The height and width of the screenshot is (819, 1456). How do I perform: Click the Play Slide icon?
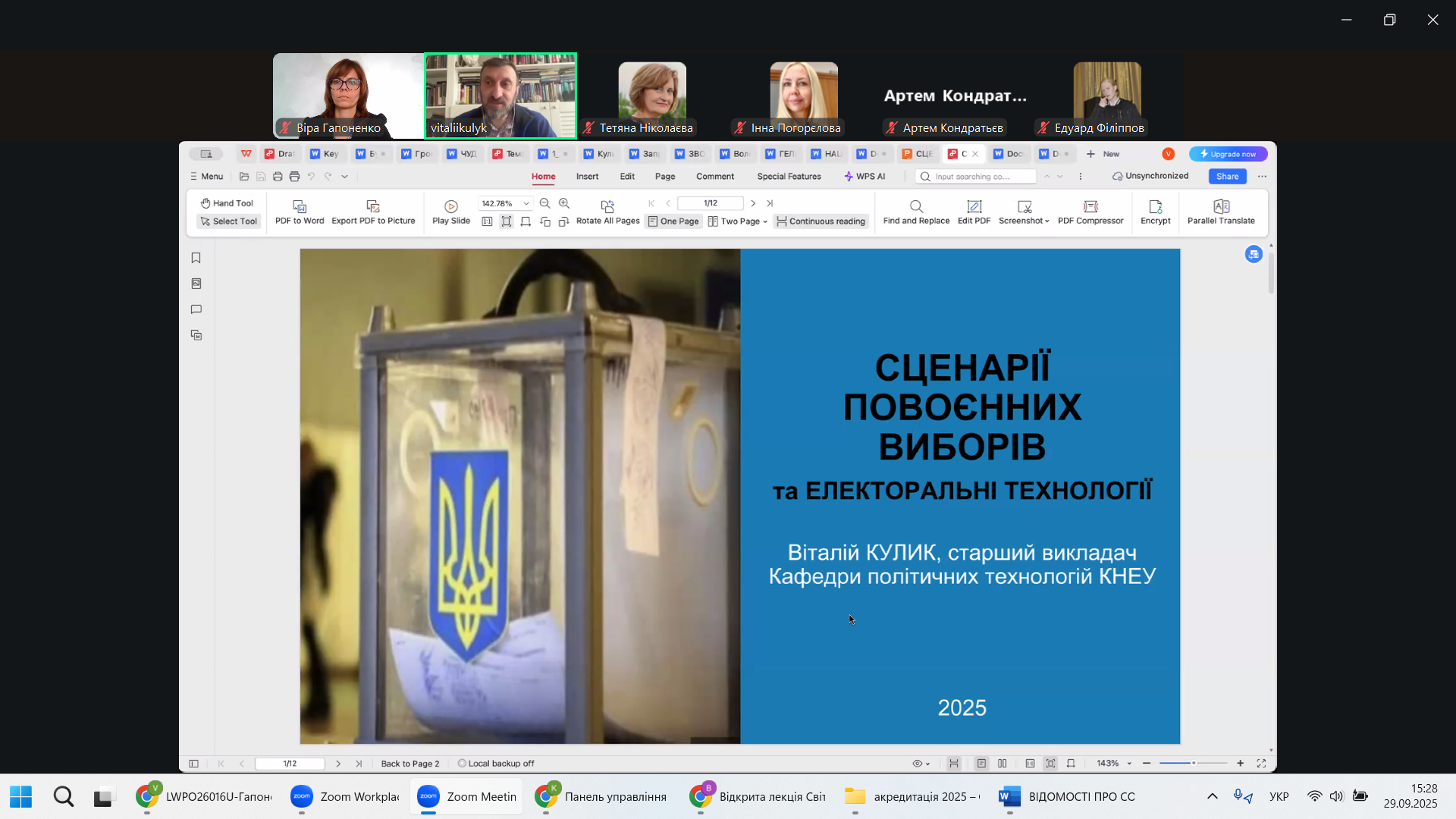point(451,206)
